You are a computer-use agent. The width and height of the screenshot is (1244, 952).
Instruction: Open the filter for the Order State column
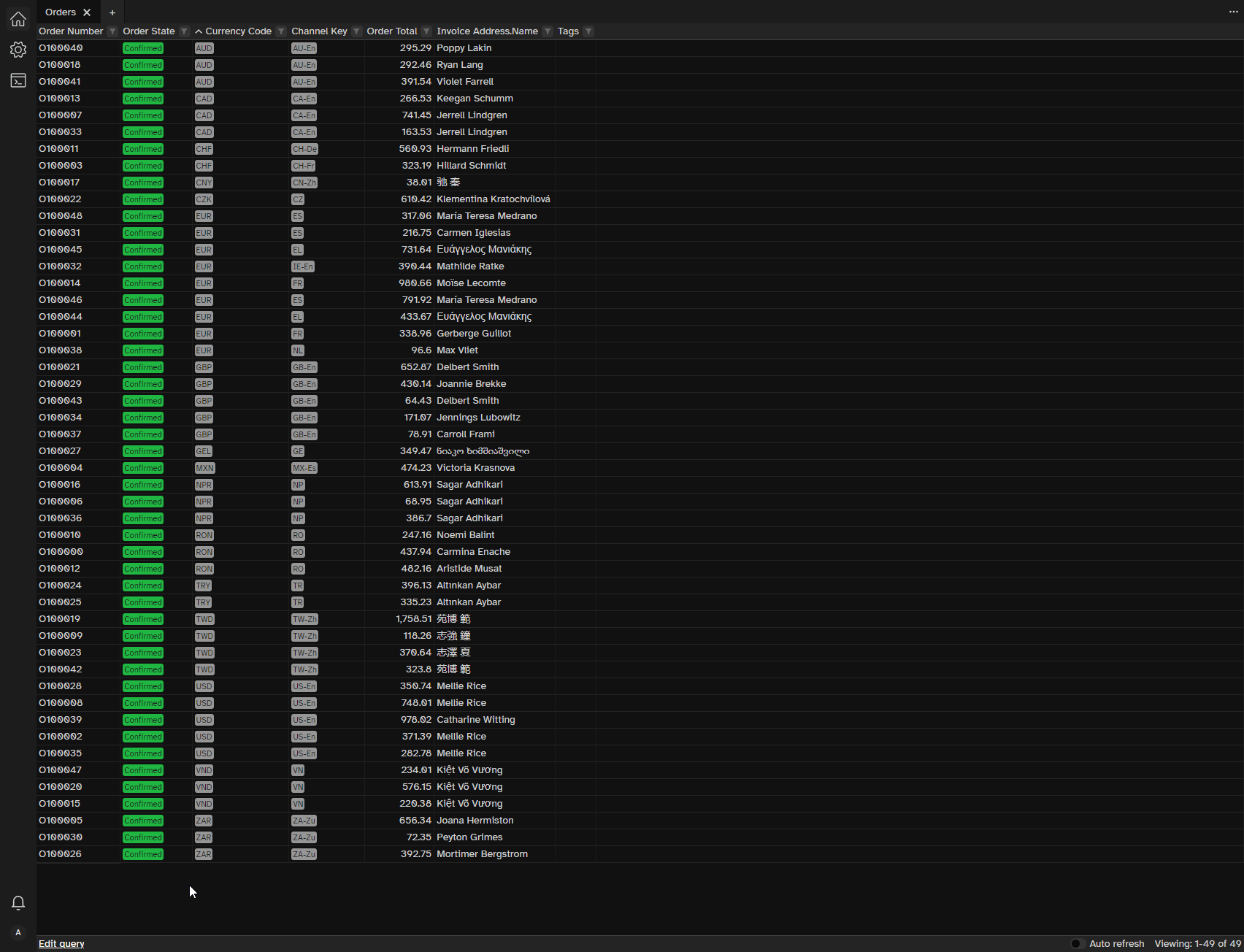[185, 31]
